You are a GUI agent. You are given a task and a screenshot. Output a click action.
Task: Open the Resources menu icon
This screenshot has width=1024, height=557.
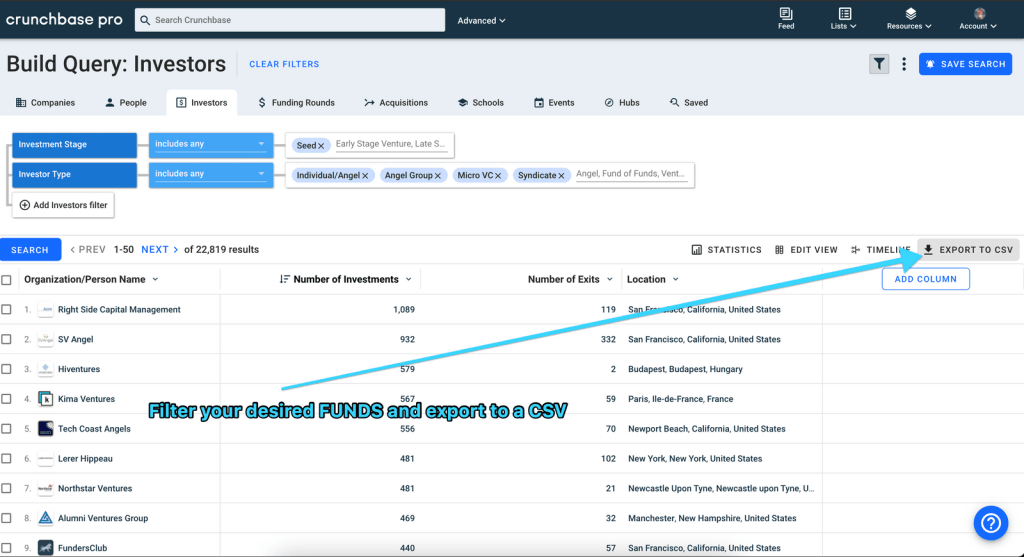[x=910, y=14]
